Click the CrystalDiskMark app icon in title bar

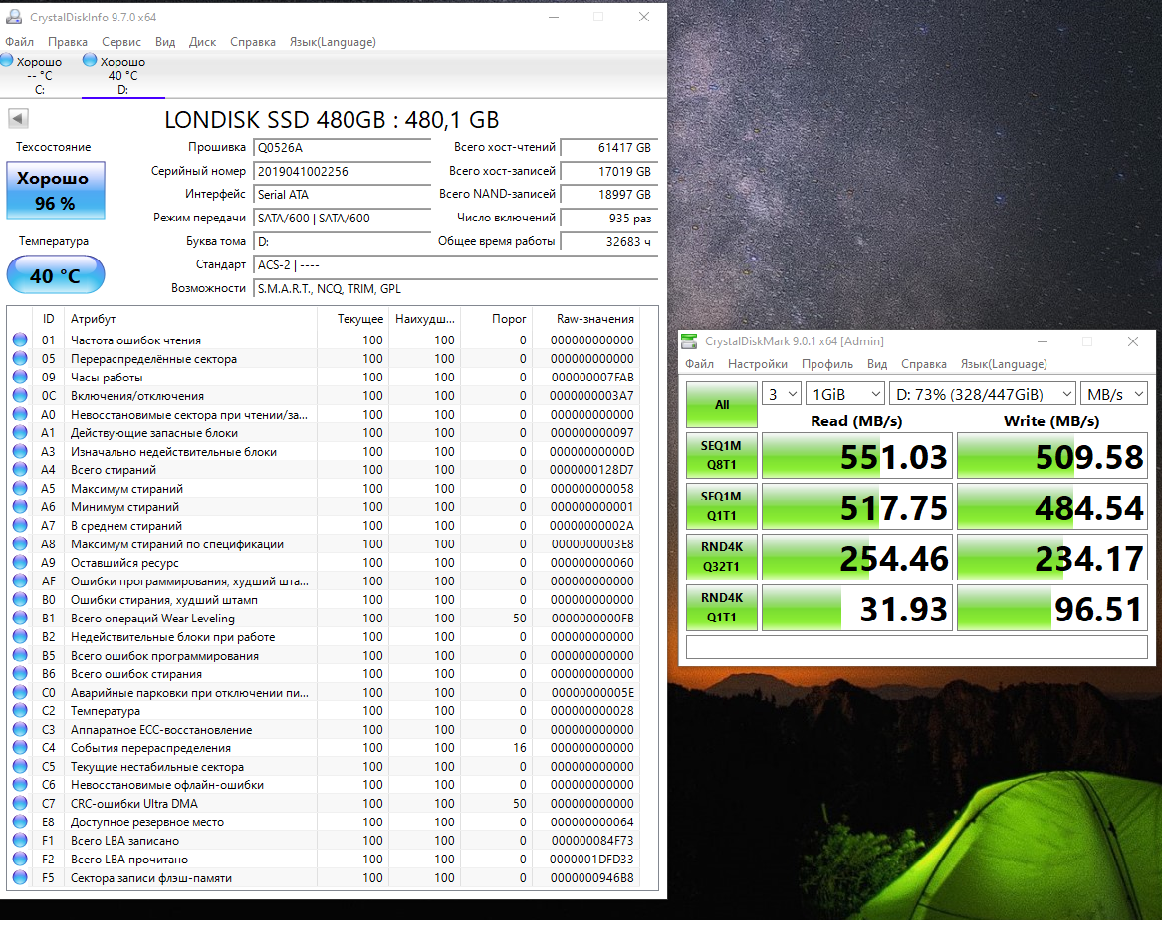click(x=689, y=341)
